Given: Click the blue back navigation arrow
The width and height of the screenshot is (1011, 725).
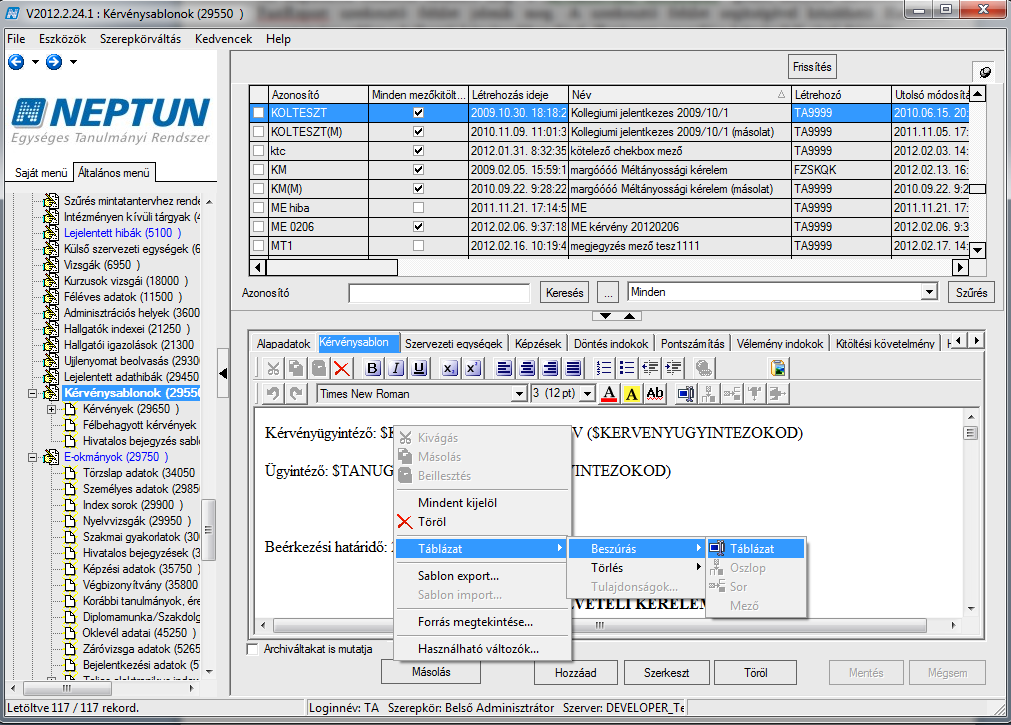Looking at the screenshot, I should pyautogui.click(x=16, y=62).
